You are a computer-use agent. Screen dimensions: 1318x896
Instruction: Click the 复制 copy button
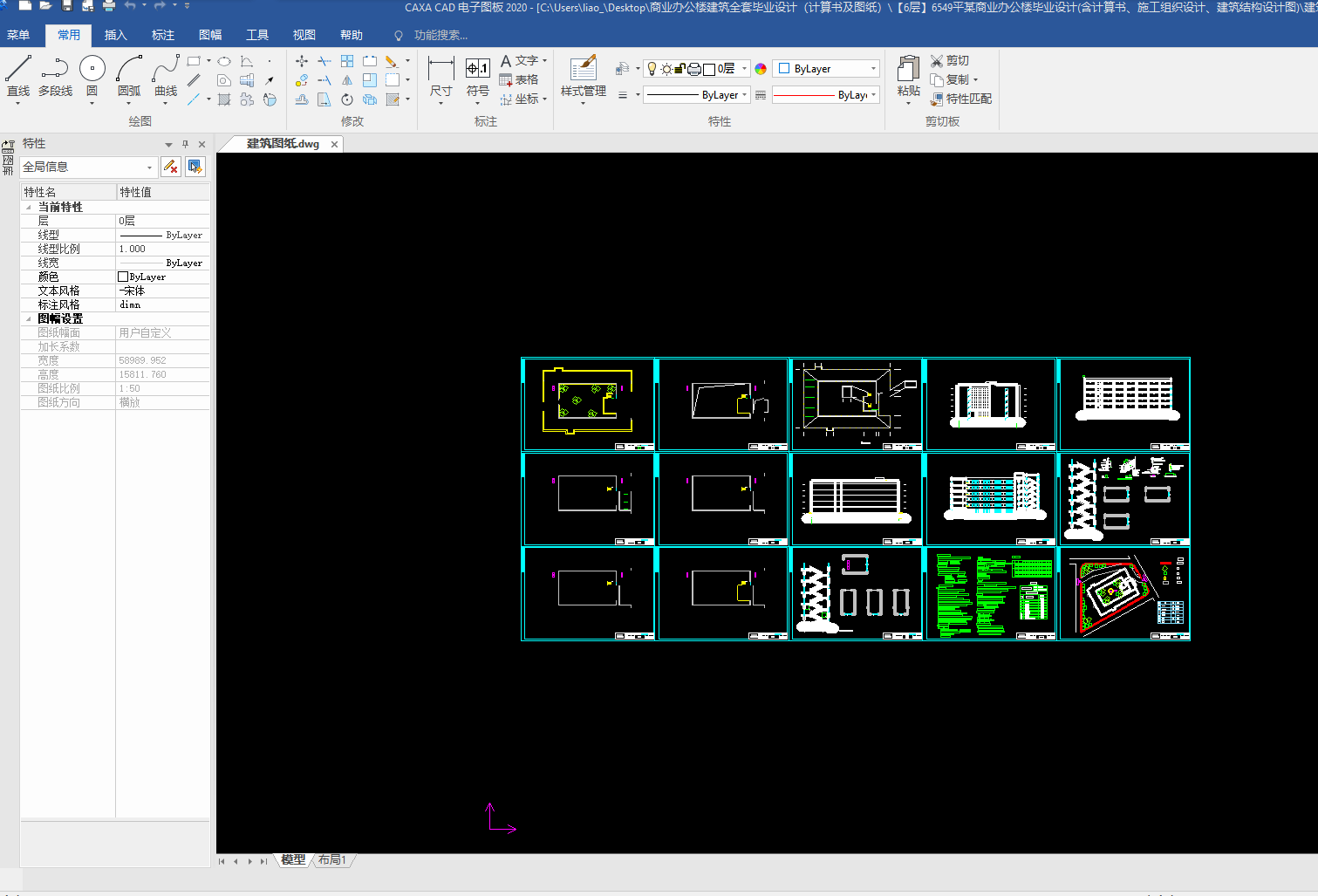[x=950, y=79]
